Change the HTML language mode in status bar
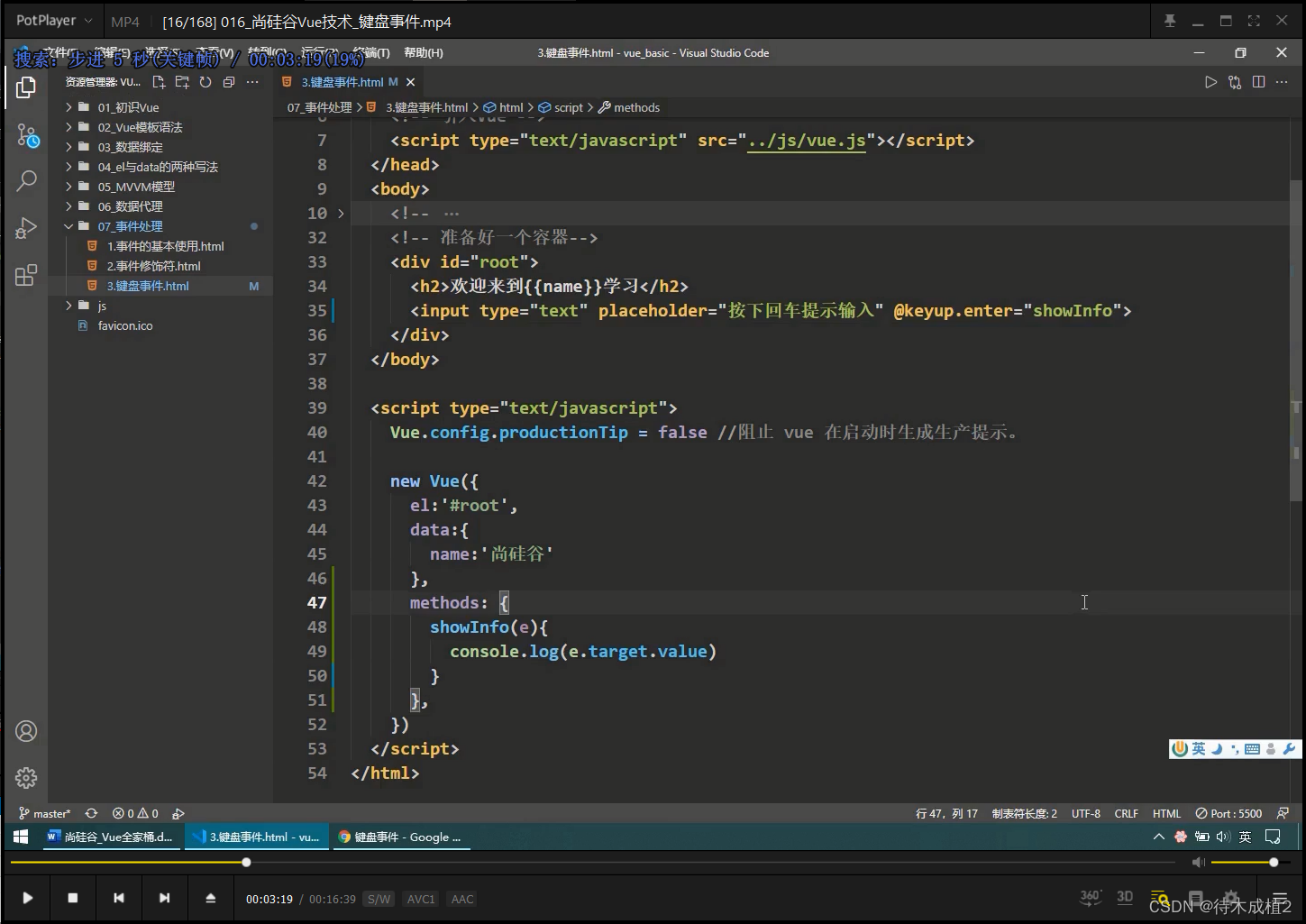Viewport: 1306px width, 924px height. point(1166,813)
